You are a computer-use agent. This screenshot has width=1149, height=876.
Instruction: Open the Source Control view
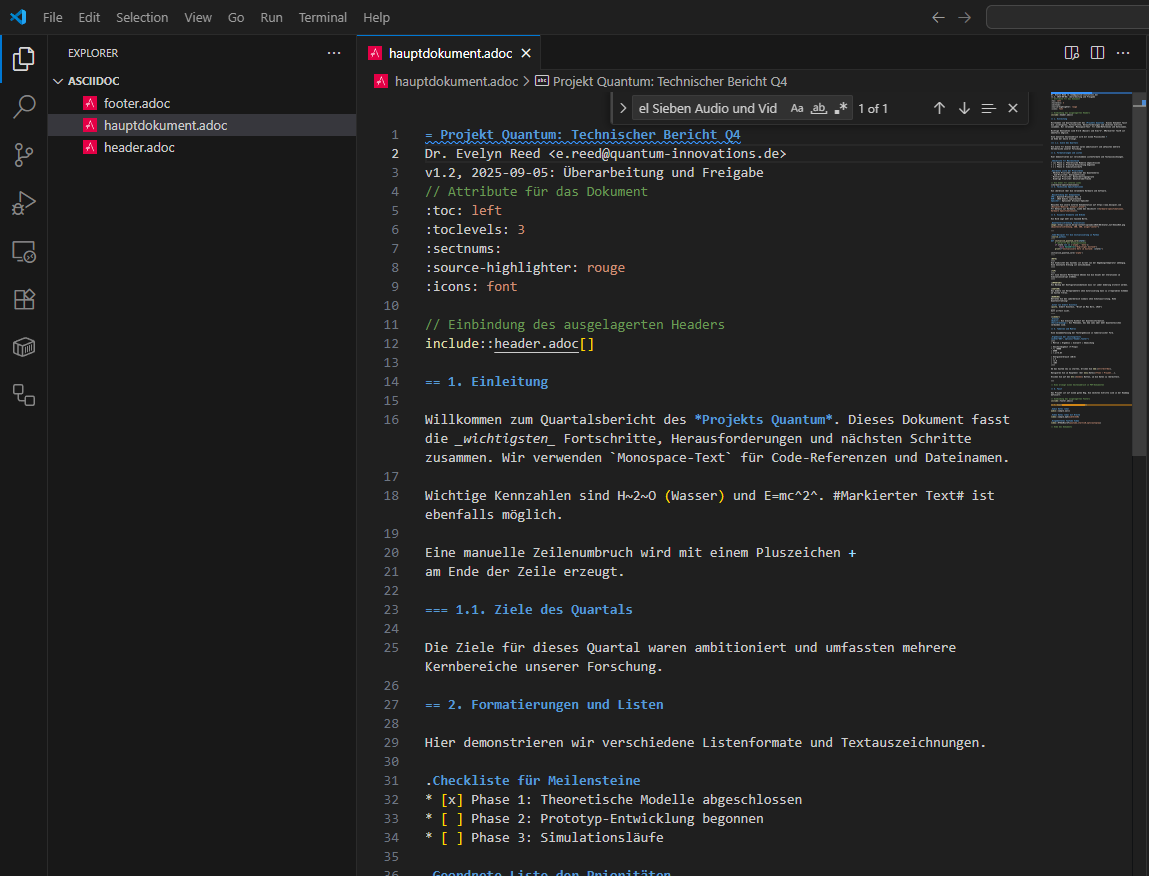pos(24,154)
